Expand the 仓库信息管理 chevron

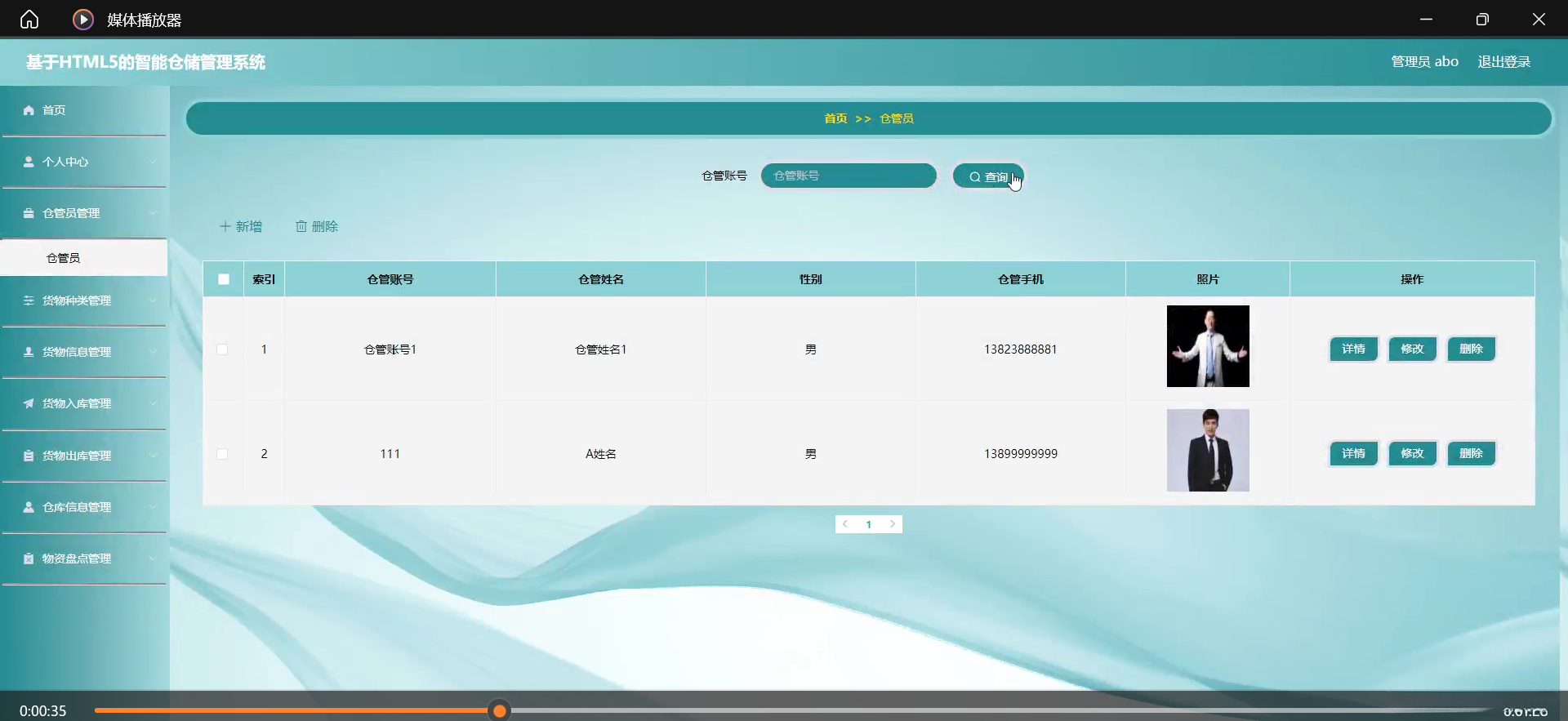[x=153, y=507]
